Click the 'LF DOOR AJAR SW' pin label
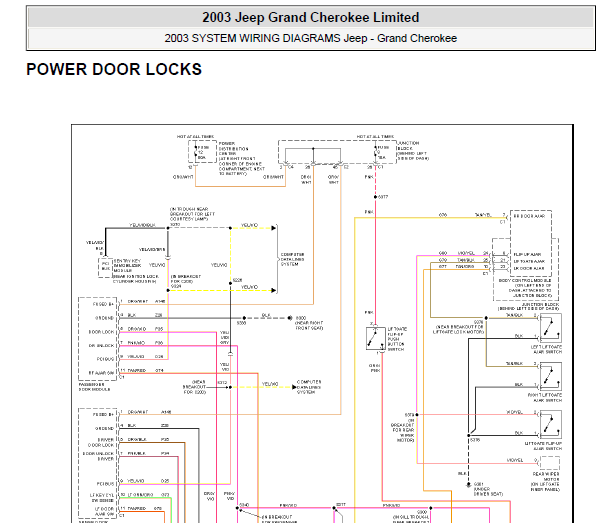604x523 pixels. click(104, 511)
